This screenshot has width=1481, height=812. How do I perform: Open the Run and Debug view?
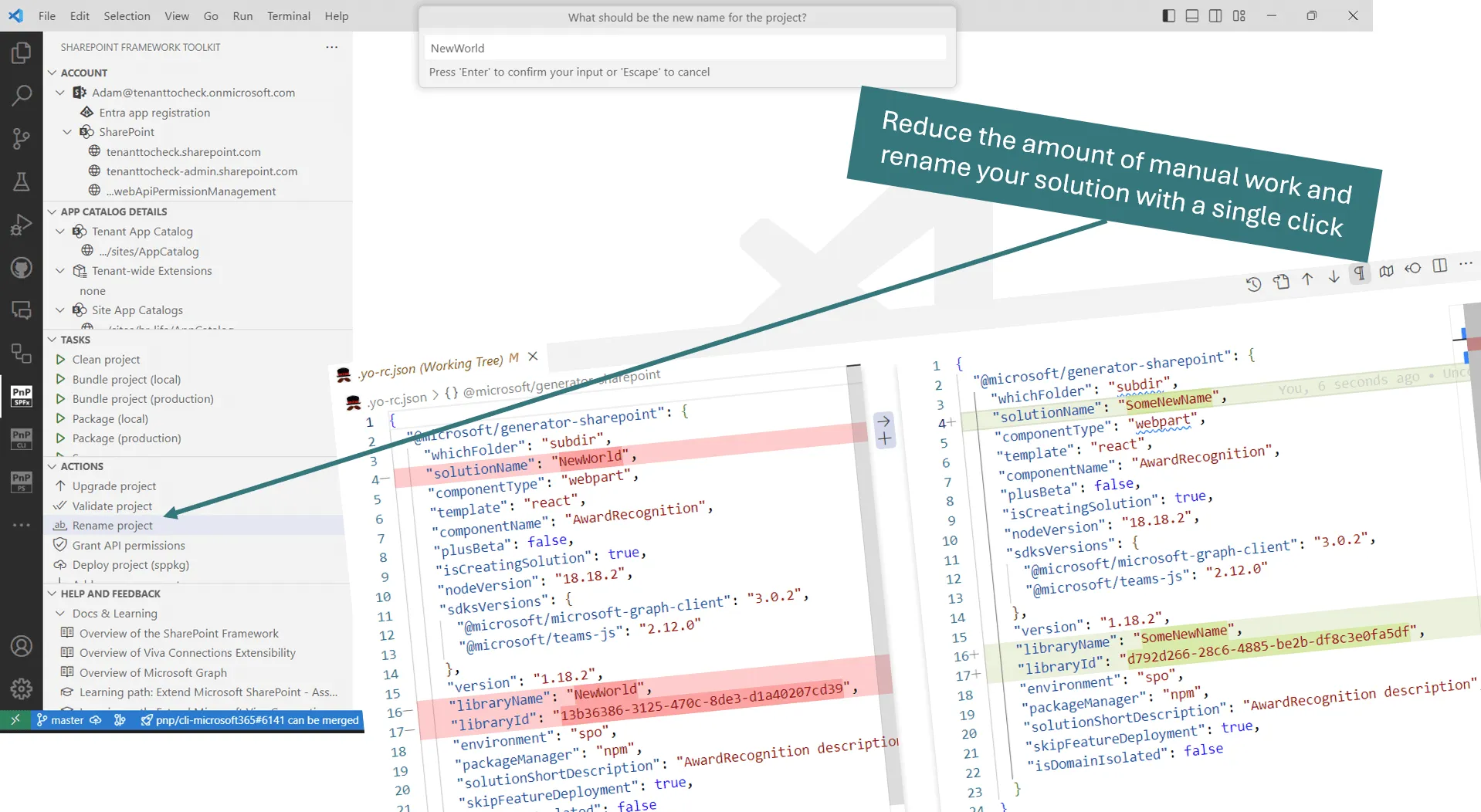click(x=21, y=225)
